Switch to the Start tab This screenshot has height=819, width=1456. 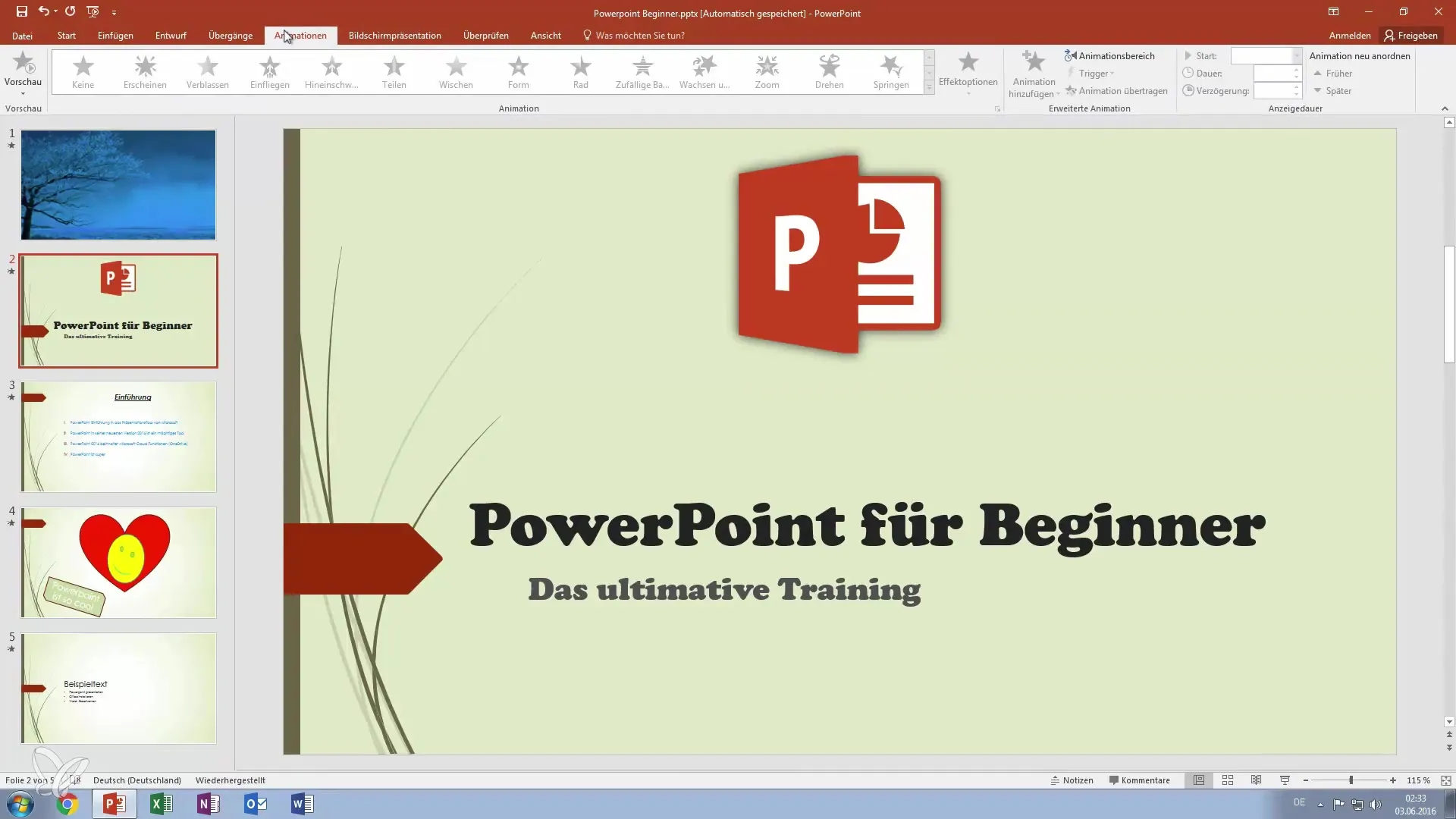tap(67, 36)
